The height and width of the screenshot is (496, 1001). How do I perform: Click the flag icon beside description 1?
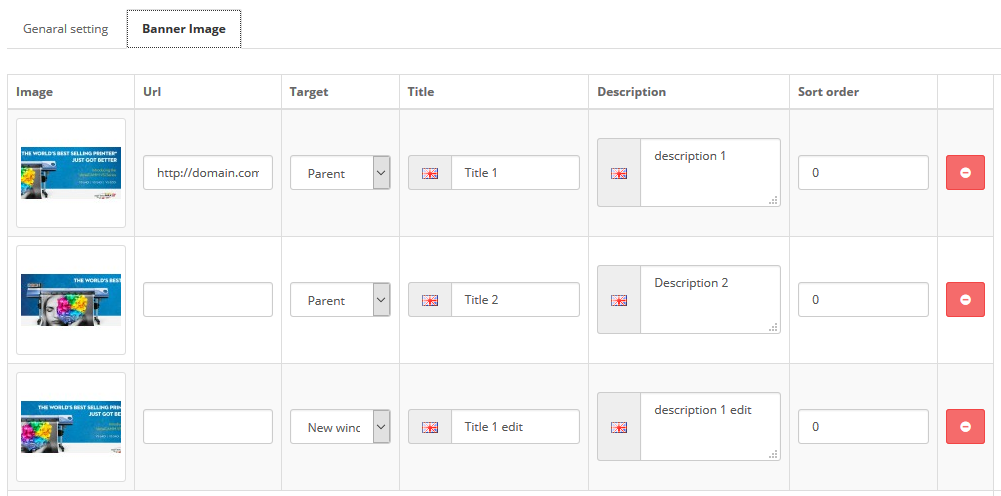(x=619, y=173)
